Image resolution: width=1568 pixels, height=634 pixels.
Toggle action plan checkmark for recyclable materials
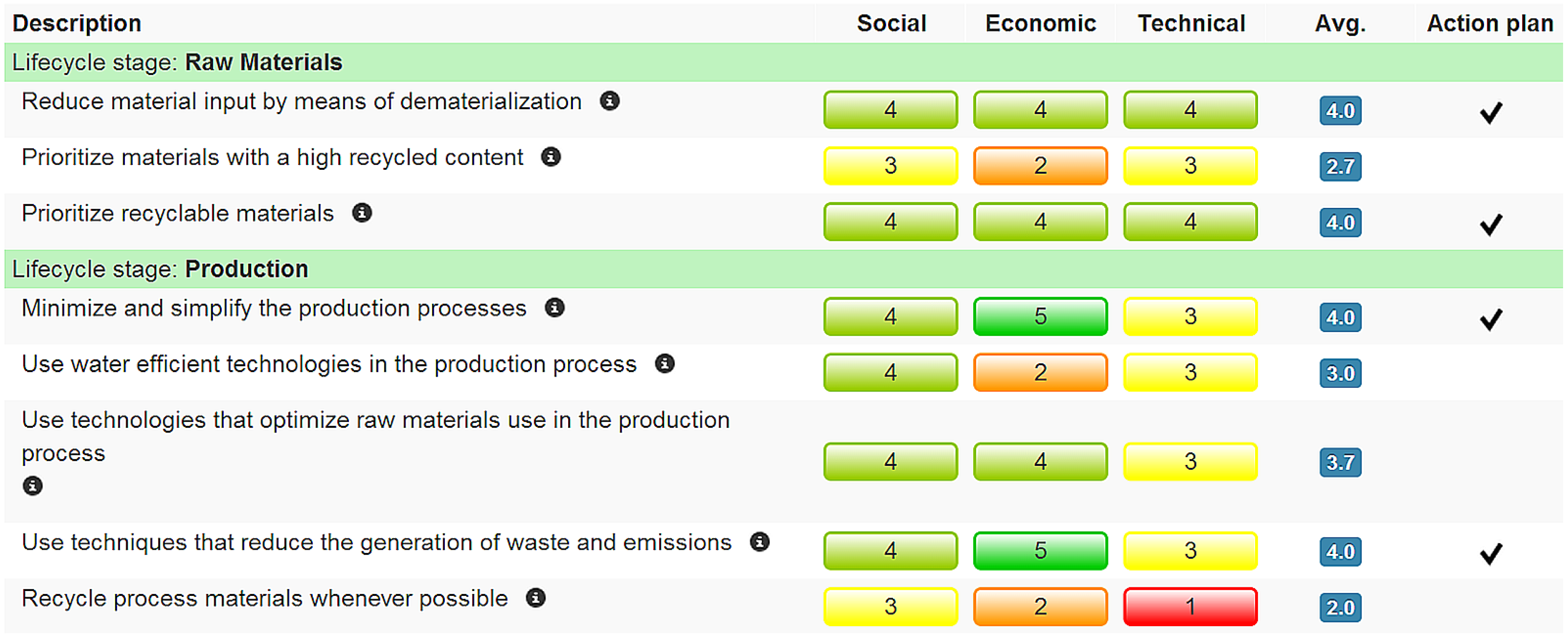click(x=1491, y=224)
